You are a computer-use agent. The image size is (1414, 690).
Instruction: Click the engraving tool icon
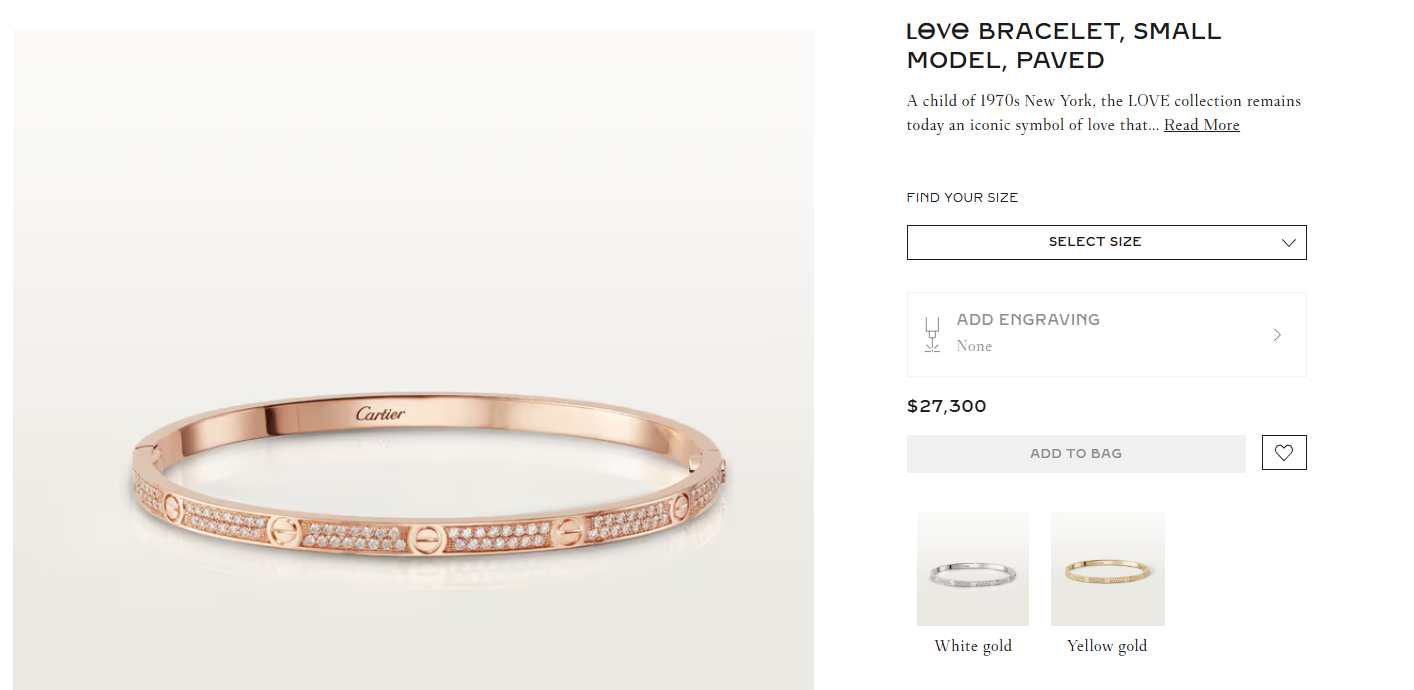click(x=932, y=335)
